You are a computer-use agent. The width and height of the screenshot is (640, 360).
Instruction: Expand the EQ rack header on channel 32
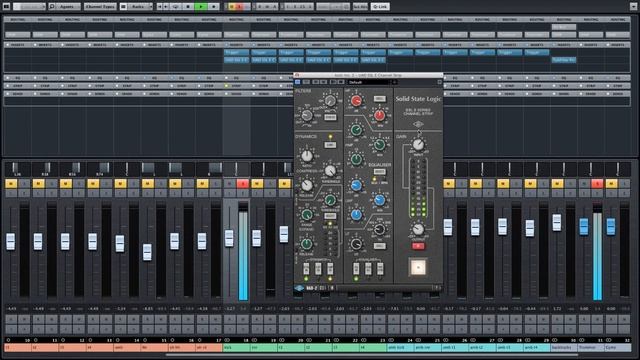tap(618, 78)
